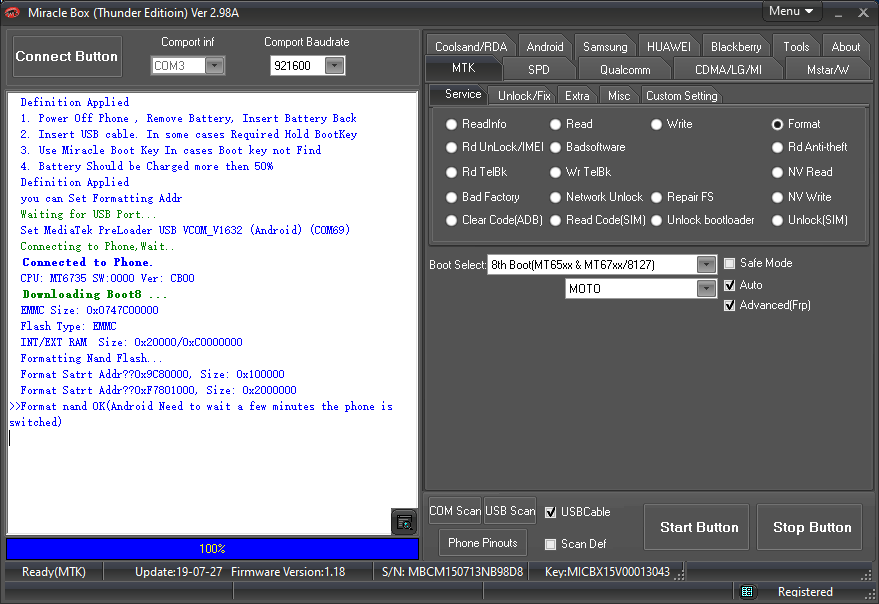Switch to the HUAWEI tab
879x604 pixels.
669,47
